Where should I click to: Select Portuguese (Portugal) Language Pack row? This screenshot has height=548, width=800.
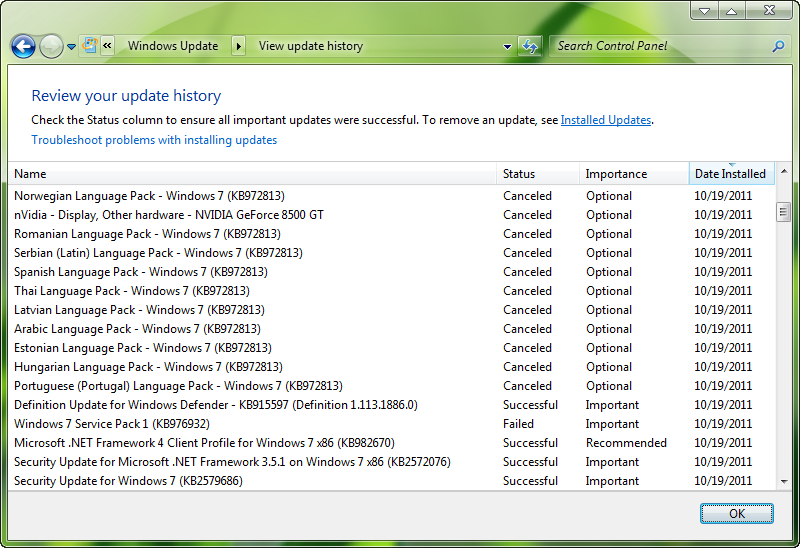click(x=392, y=386)
